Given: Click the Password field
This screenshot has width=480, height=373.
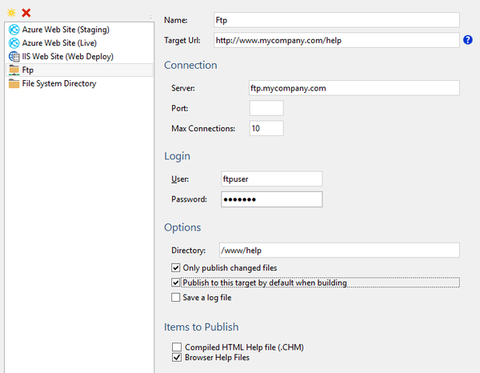Looking at the screenshot, I should pos(272,199).
